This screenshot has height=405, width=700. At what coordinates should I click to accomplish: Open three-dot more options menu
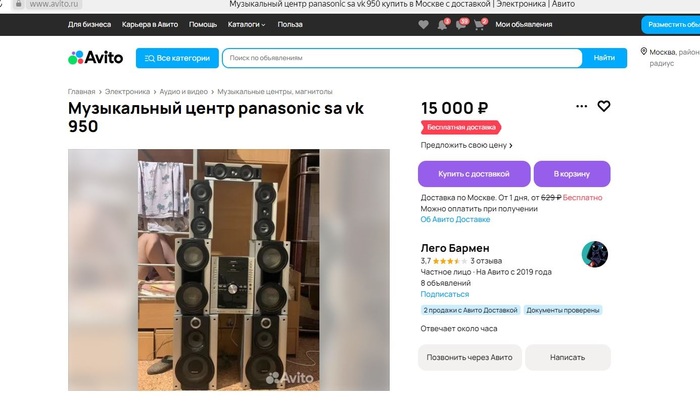click(x=581, y=106)
